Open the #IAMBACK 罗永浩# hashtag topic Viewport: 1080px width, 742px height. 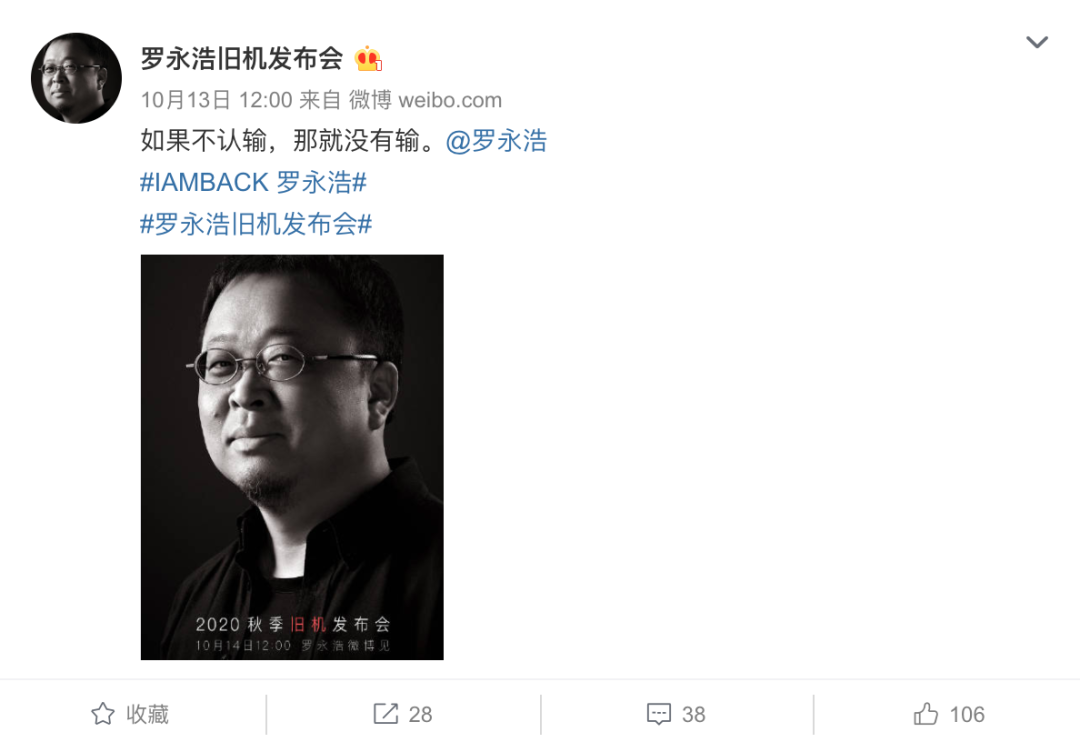coord(253,183)
